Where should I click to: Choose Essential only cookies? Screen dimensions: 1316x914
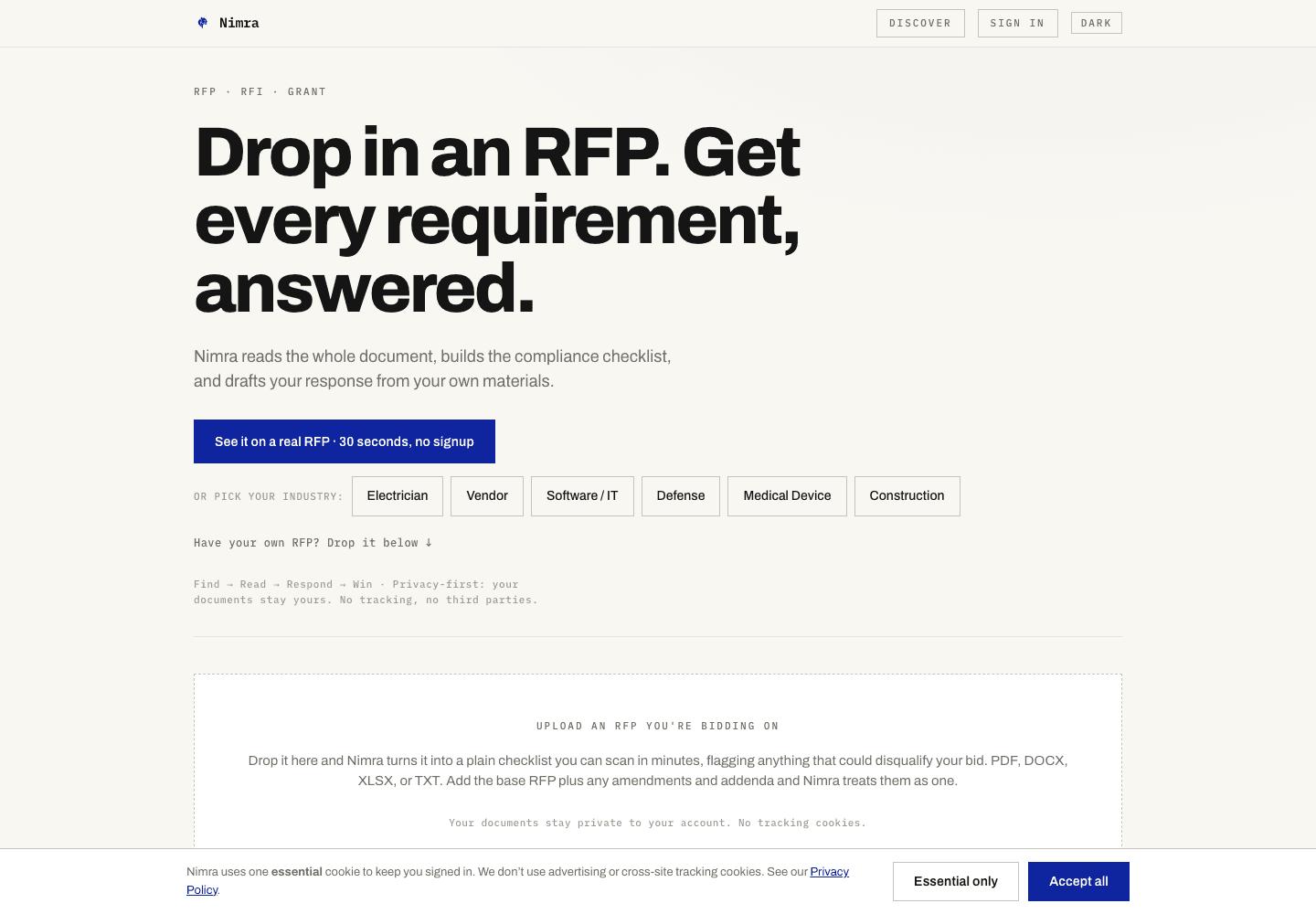click(956, 881)
